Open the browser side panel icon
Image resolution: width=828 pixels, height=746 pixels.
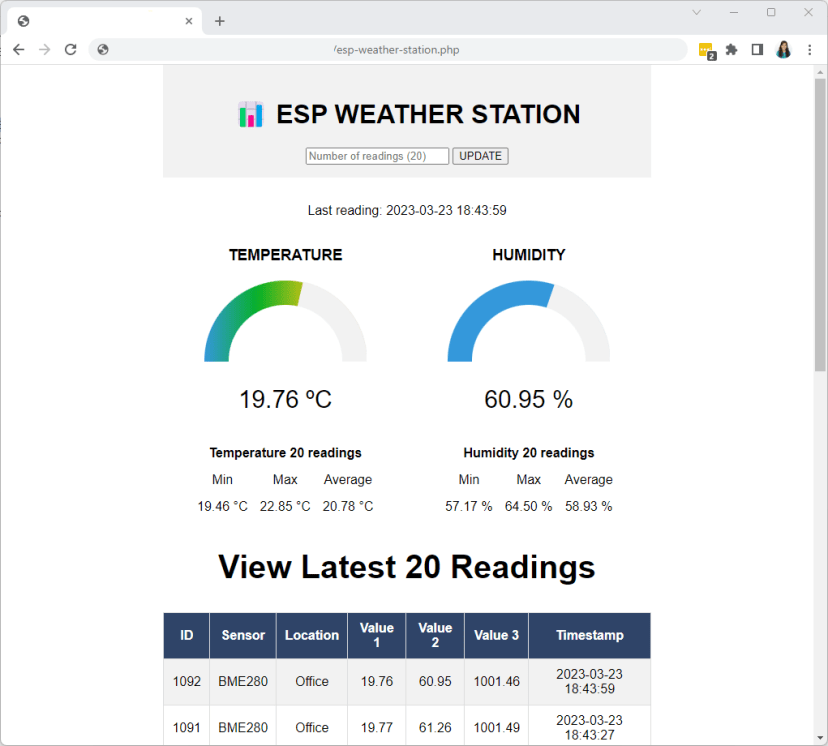click(x=757, y=49)
